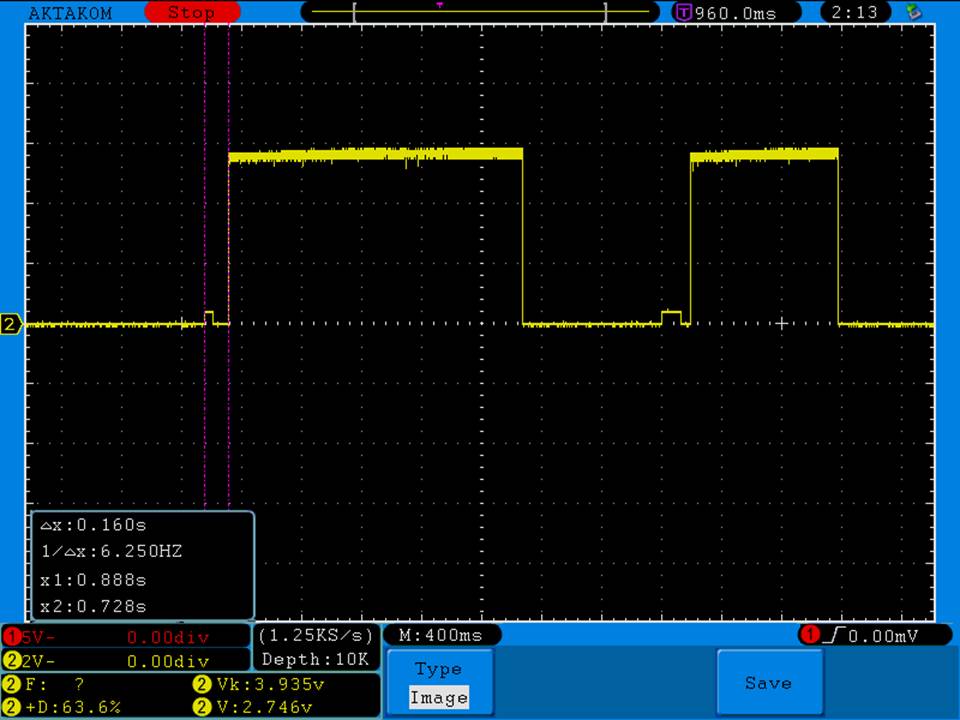The image size is (960, 720).
Task: Click the Type Image menu button
Action: pyautogui.click(x=440, y=683)
